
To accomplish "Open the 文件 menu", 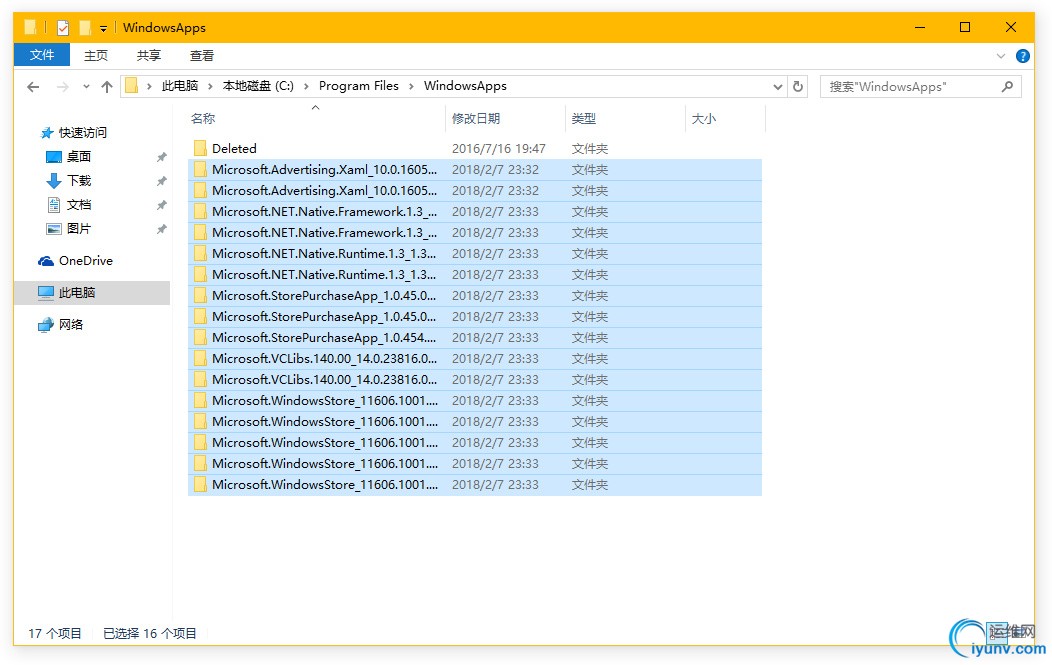I will click(x=42, y=55).
